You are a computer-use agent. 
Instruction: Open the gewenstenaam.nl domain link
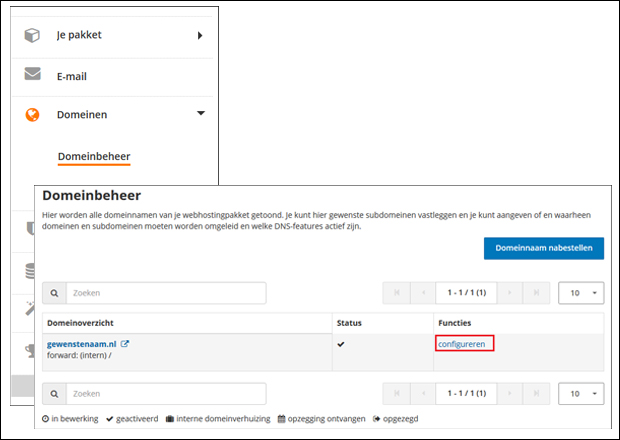click(x=81, y=344)
